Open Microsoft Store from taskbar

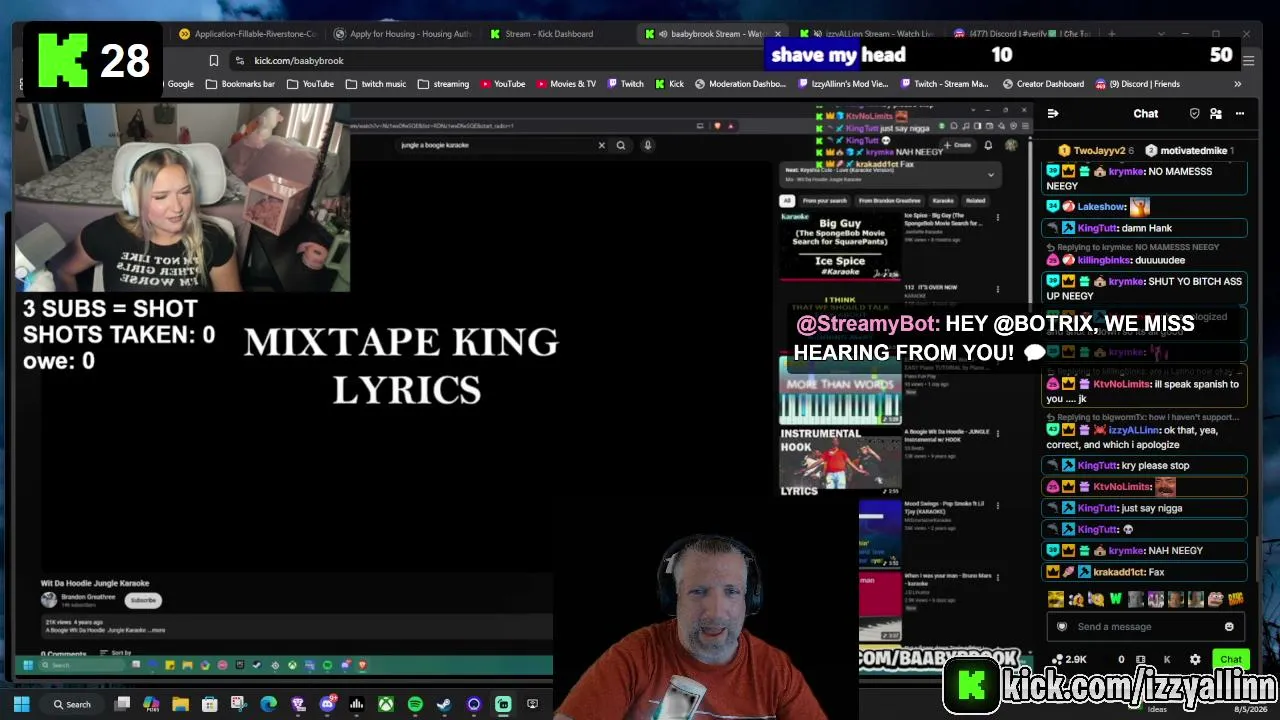(x=209, y=704)
